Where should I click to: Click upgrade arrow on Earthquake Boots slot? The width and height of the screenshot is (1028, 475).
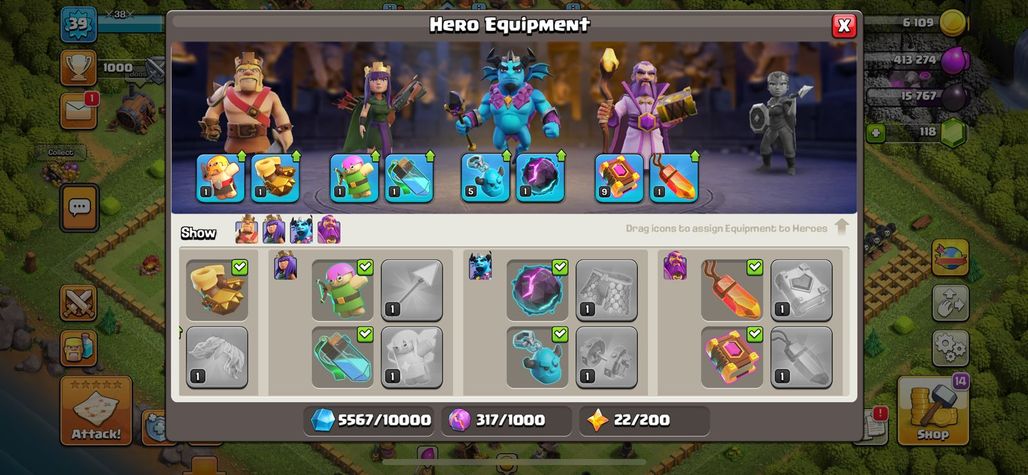point(296,156)
